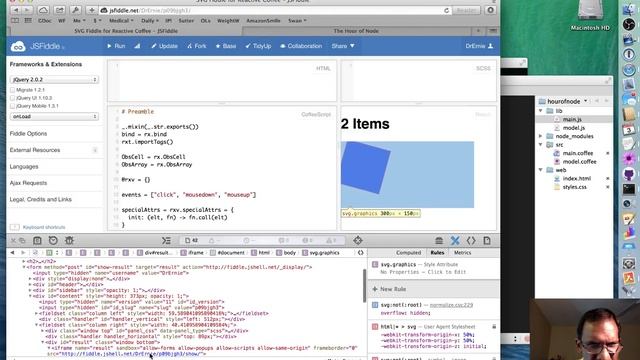Go back in Safari history

click(16, 10)
